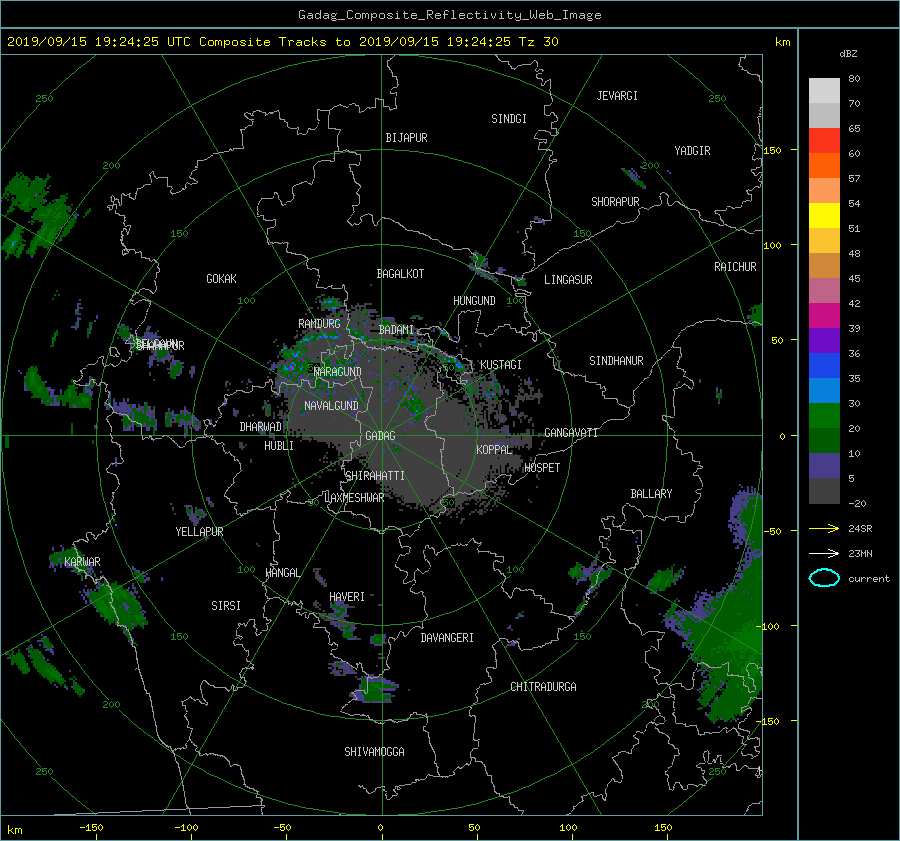Click the NARAGUND city label

tap(338, 372)
